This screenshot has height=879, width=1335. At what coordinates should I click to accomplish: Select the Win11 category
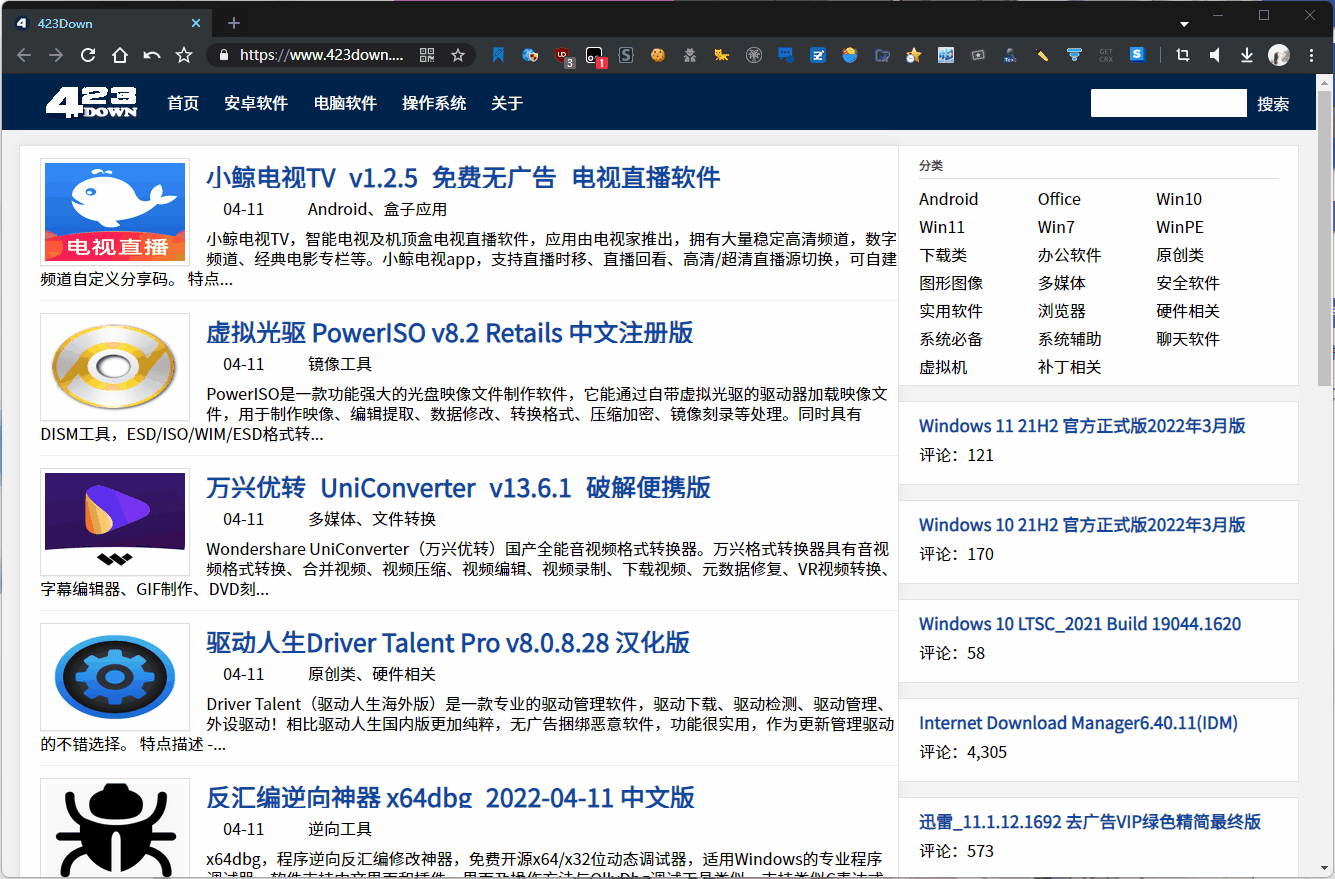(942, 227)
